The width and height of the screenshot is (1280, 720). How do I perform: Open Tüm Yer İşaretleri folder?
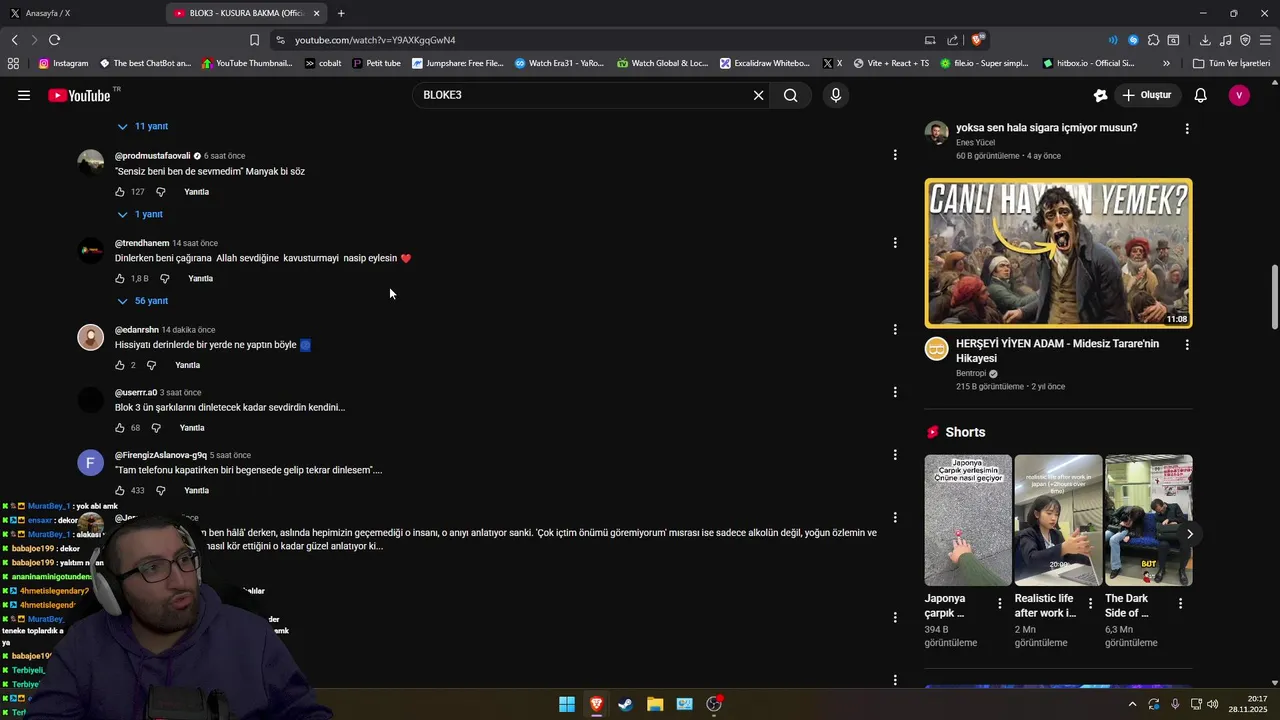coord(1232,63)
